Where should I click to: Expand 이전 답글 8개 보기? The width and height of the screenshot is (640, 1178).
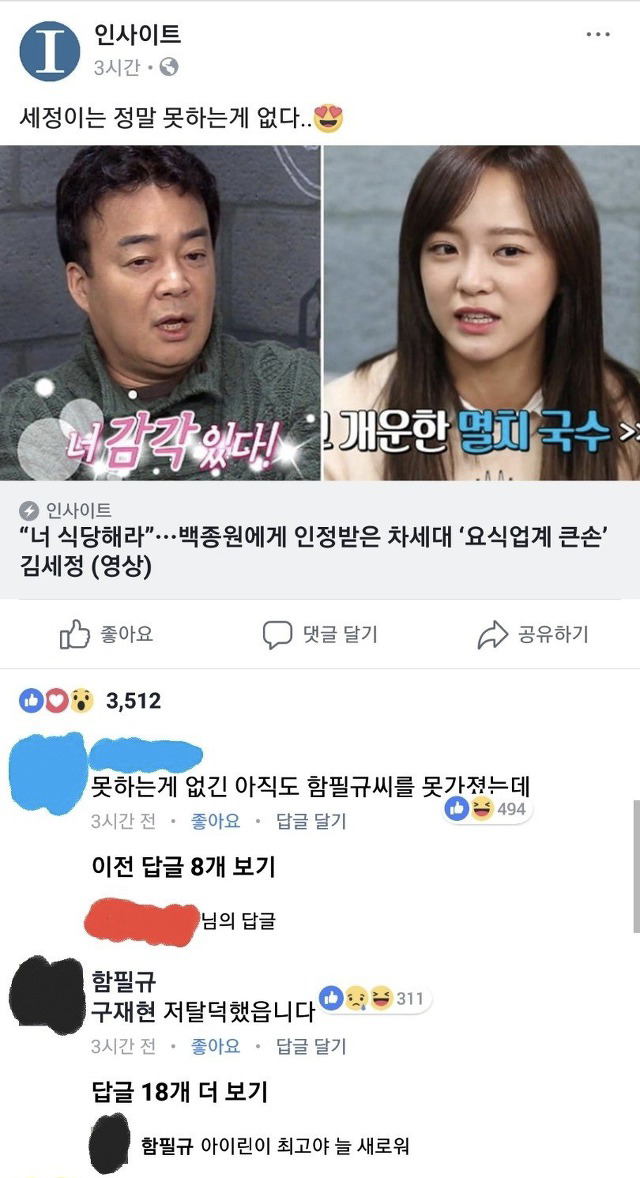(183, 867)
